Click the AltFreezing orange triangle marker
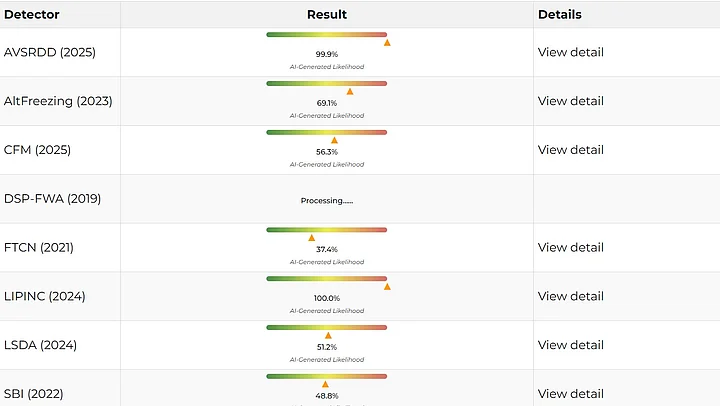 click(350, 92)
